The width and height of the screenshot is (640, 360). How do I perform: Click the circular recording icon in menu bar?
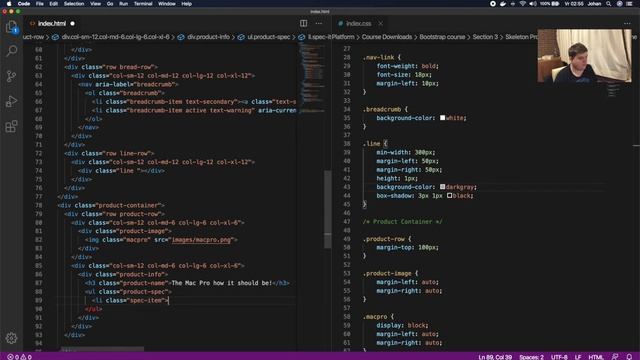(493, 4)
